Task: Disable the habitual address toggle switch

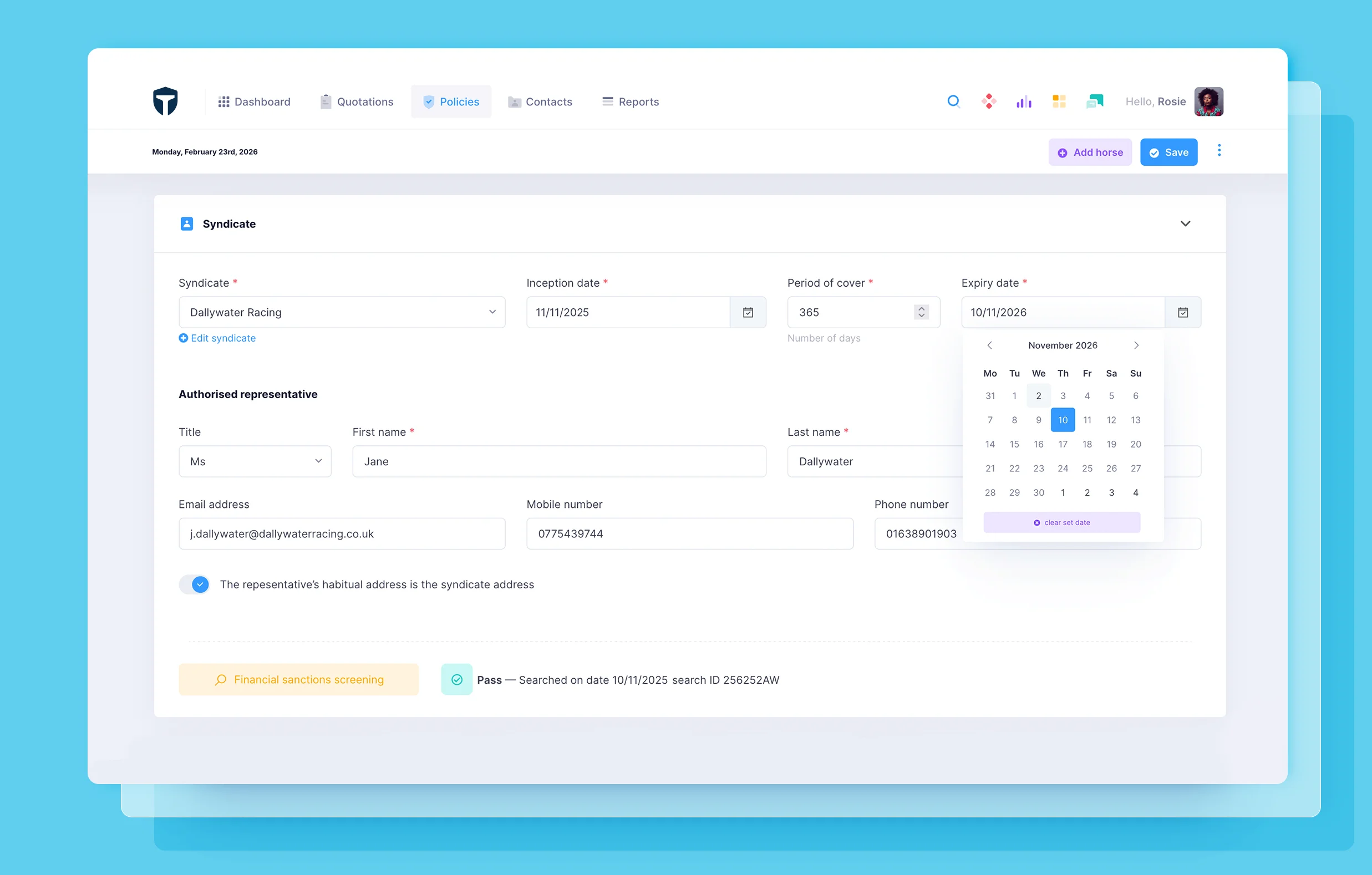Action: coord(194,584)
